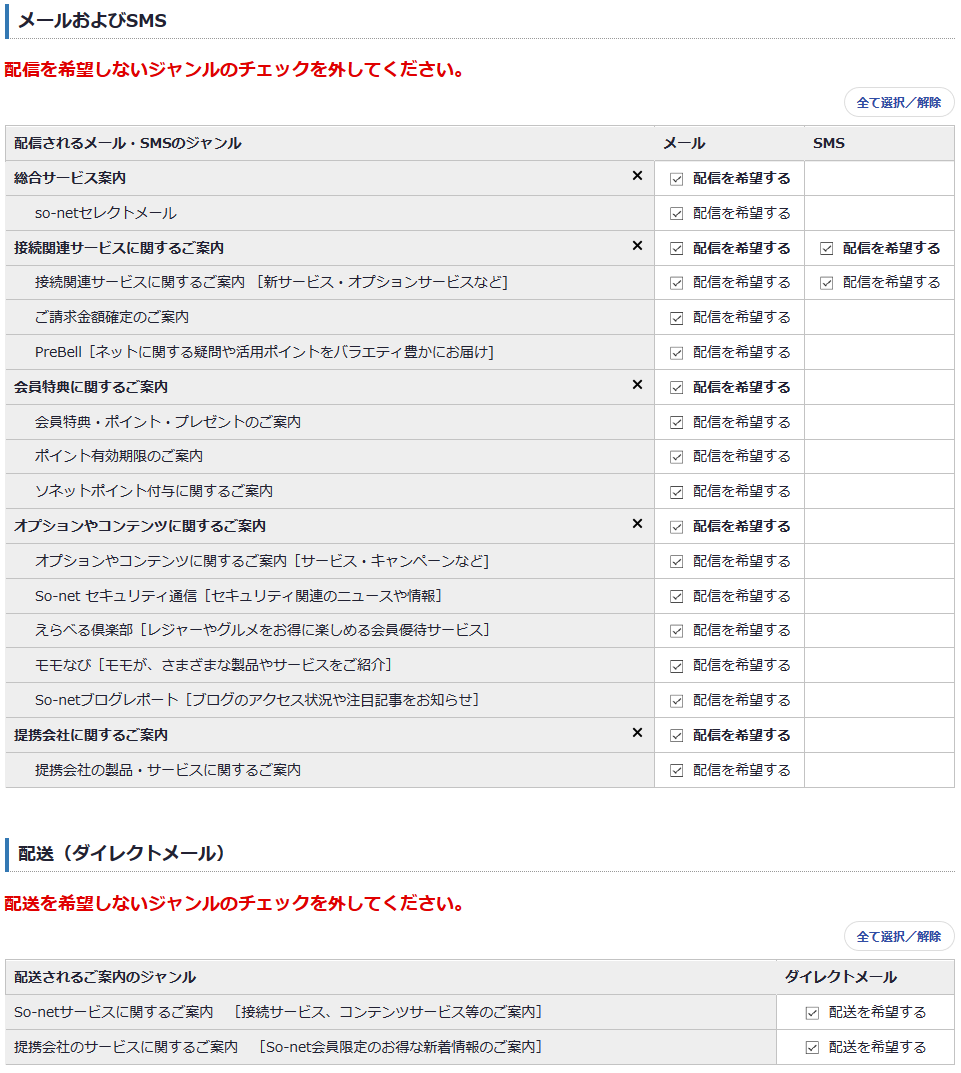Uncheck mail for ポイント有効期限のご案内
961x1073 pixels.
pyautogui.click(x=677, y=457)
